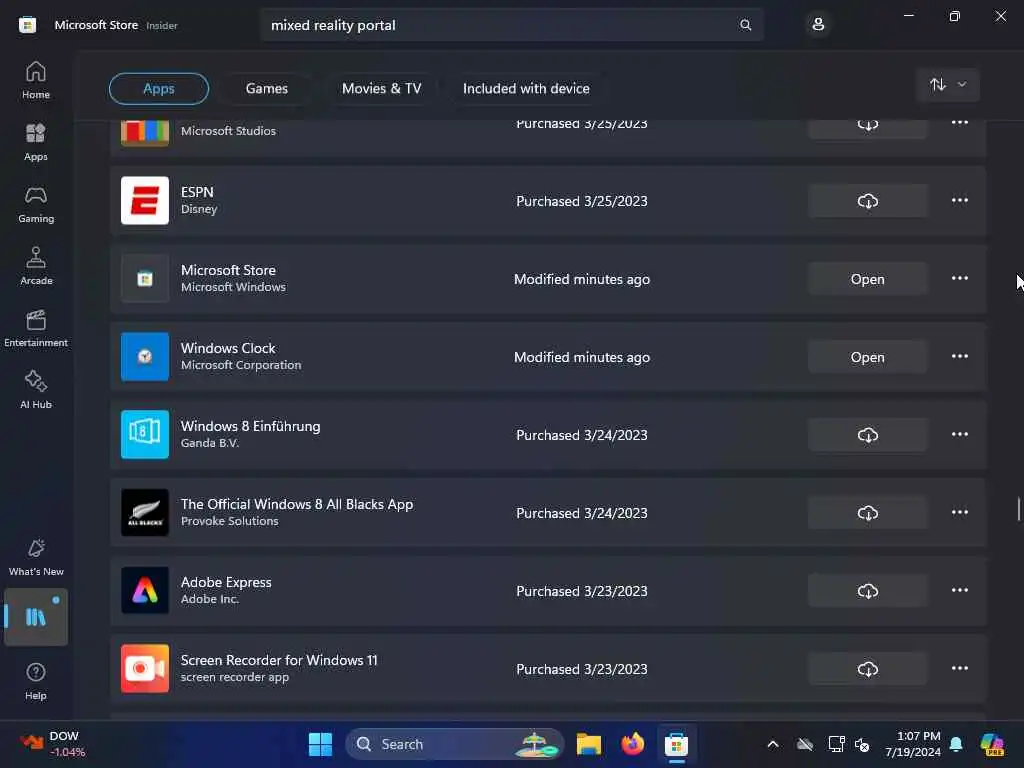Download Adobe Express via cloud icon
Screen dimensions: 1024x768
tap(867, 591)
